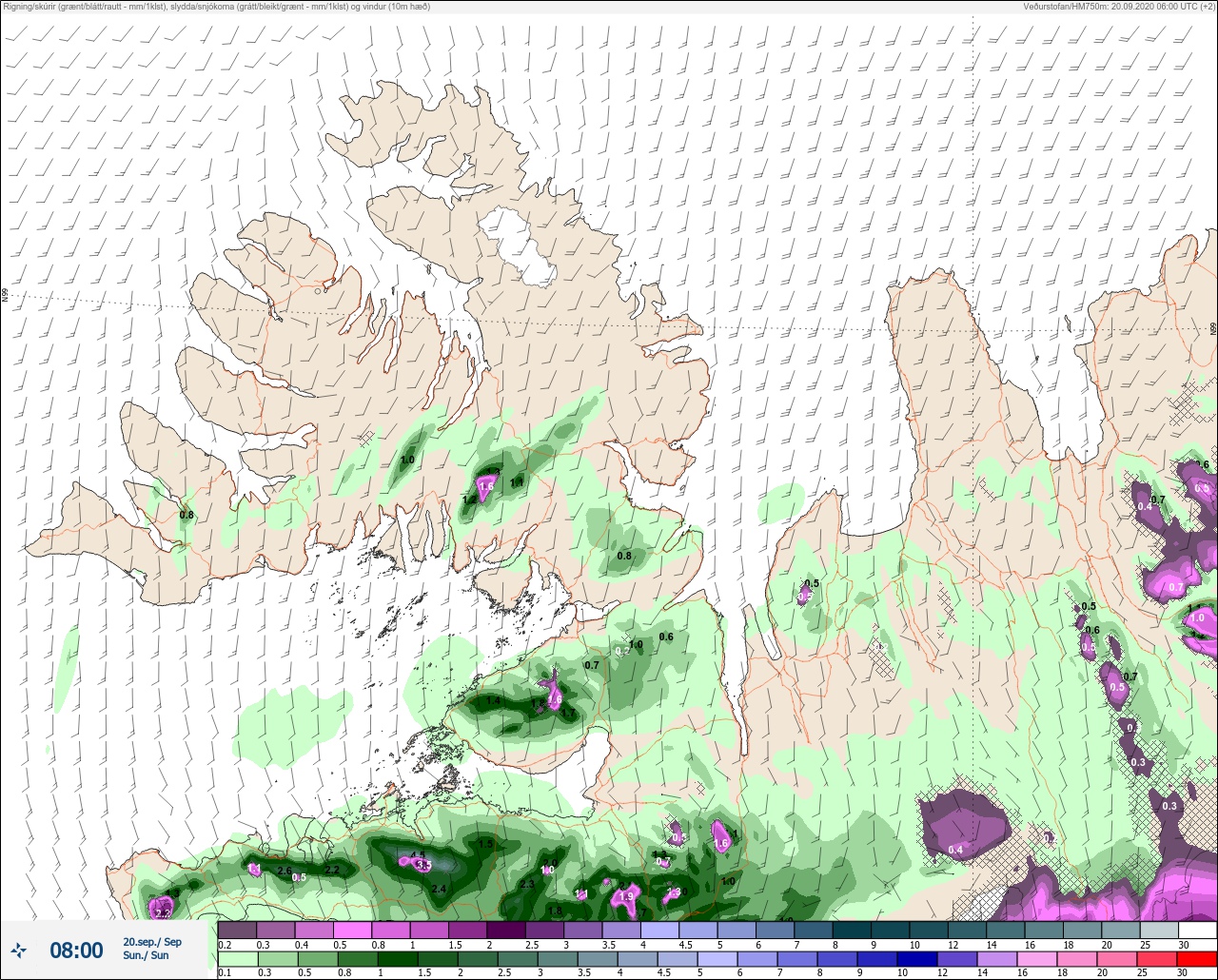Click the N99 label on the right map edge
Screen dimensions: 1218x980
(1213, 328)
